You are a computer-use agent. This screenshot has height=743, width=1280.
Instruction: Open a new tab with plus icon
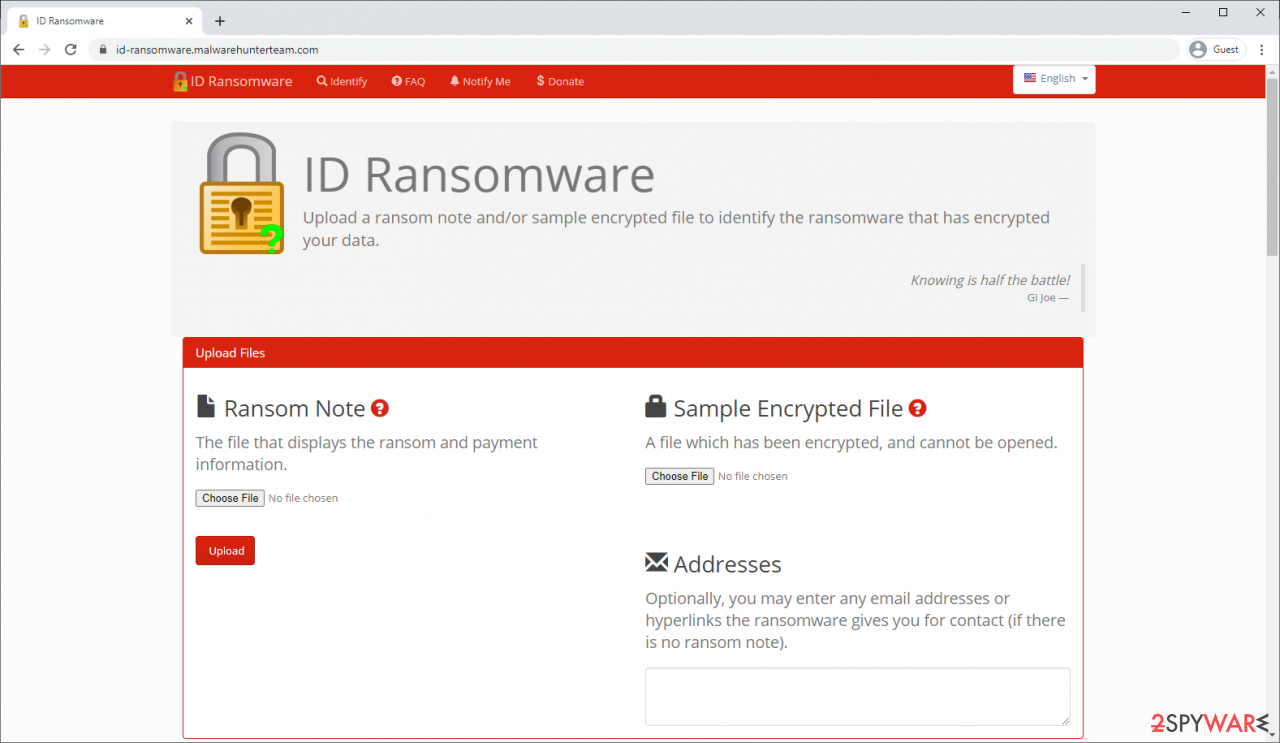[x=220, y=21]
